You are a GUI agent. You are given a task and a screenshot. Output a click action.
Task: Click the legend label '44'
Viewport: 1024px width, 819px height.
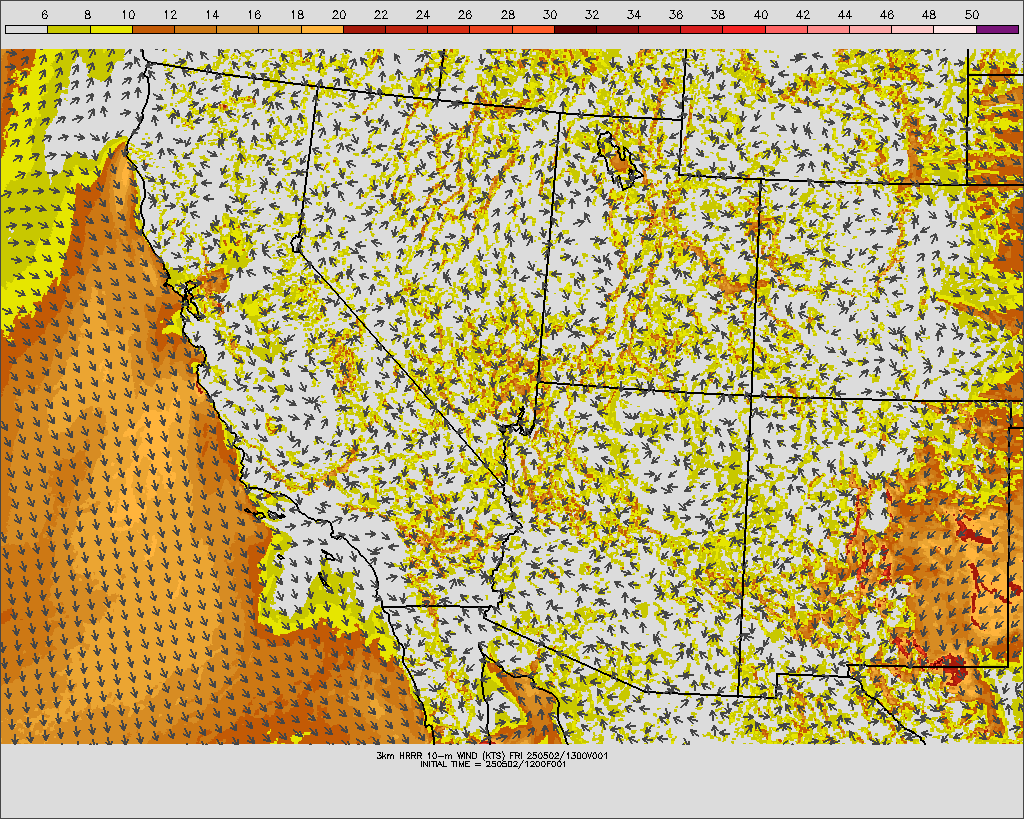[x=845, y=14]
